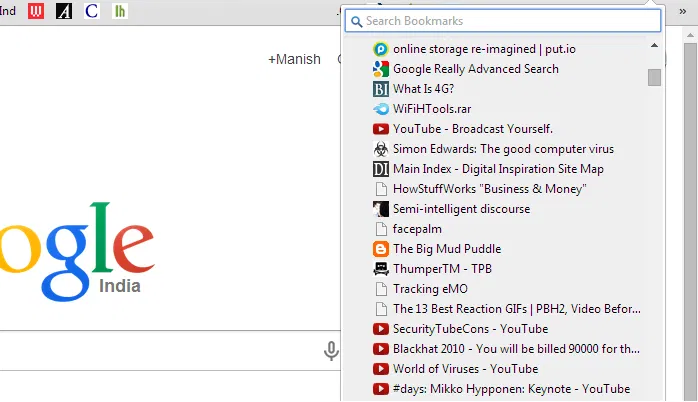Open WiFiHTools.rar bookmark
The width and height of the screenshot is (698, 402).
coord(433,109)
